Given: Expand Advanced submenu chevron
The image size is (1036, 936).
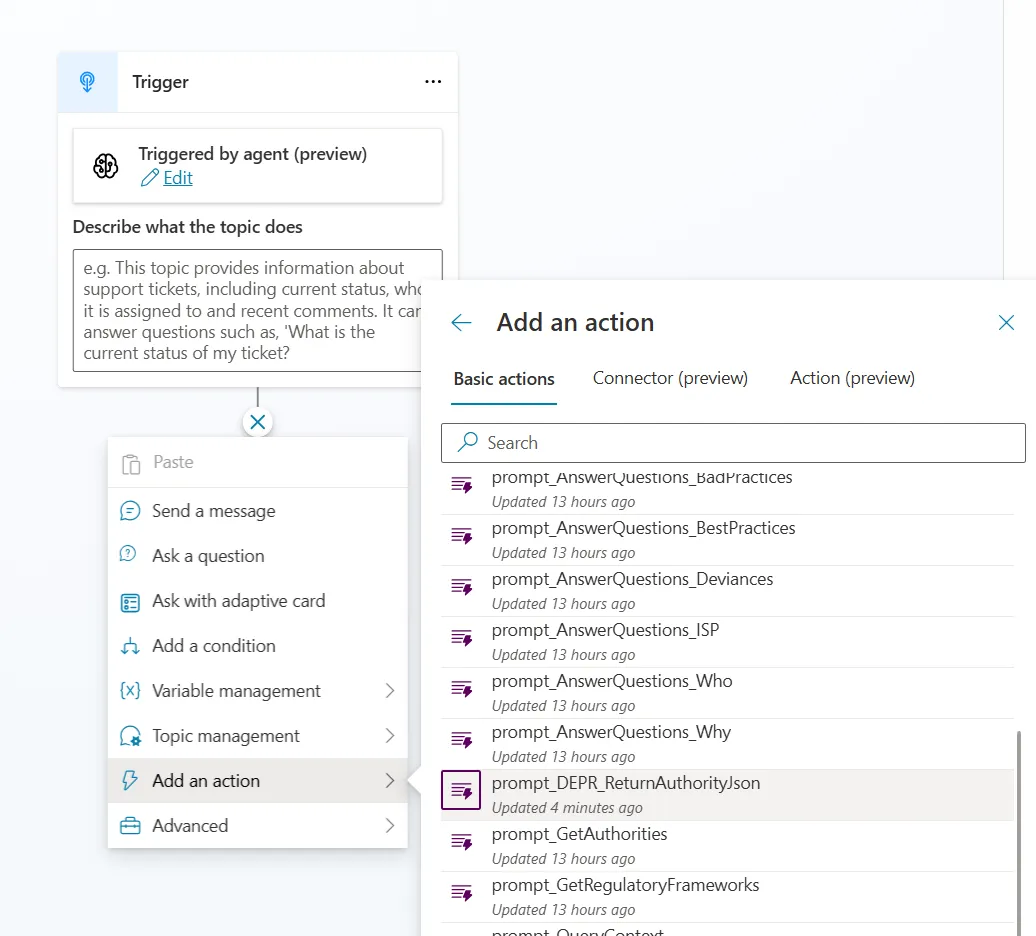Looking at the screenshot, I should pos(390,826).
